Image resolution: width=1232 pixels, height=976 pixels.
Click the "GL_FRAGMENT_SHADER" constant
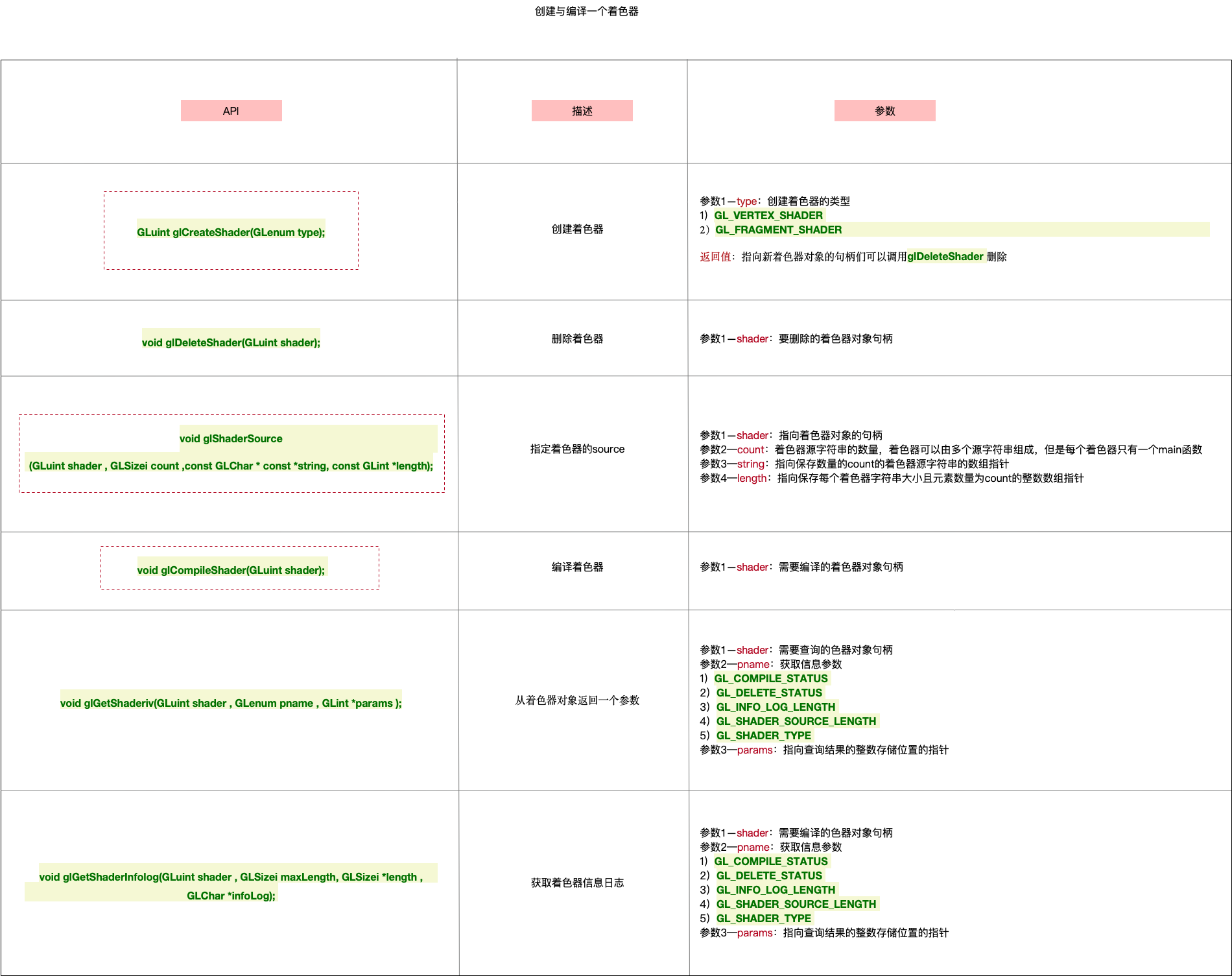click(778, 230)
